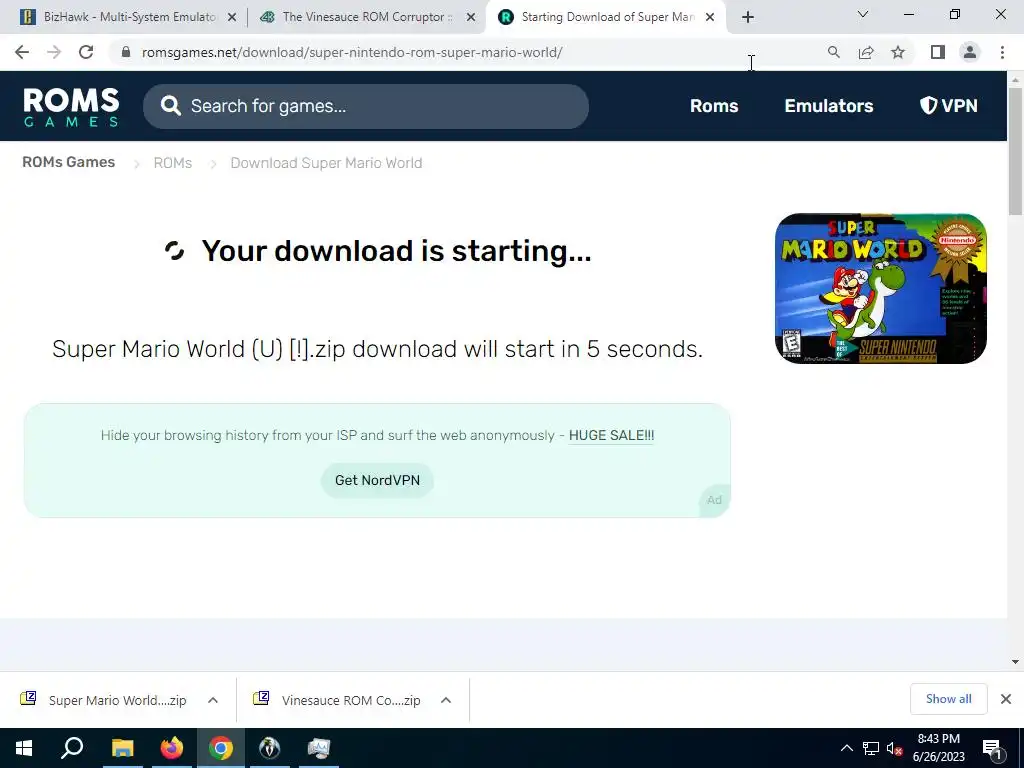Click the page vertical scrollbar thumb

1015,150
